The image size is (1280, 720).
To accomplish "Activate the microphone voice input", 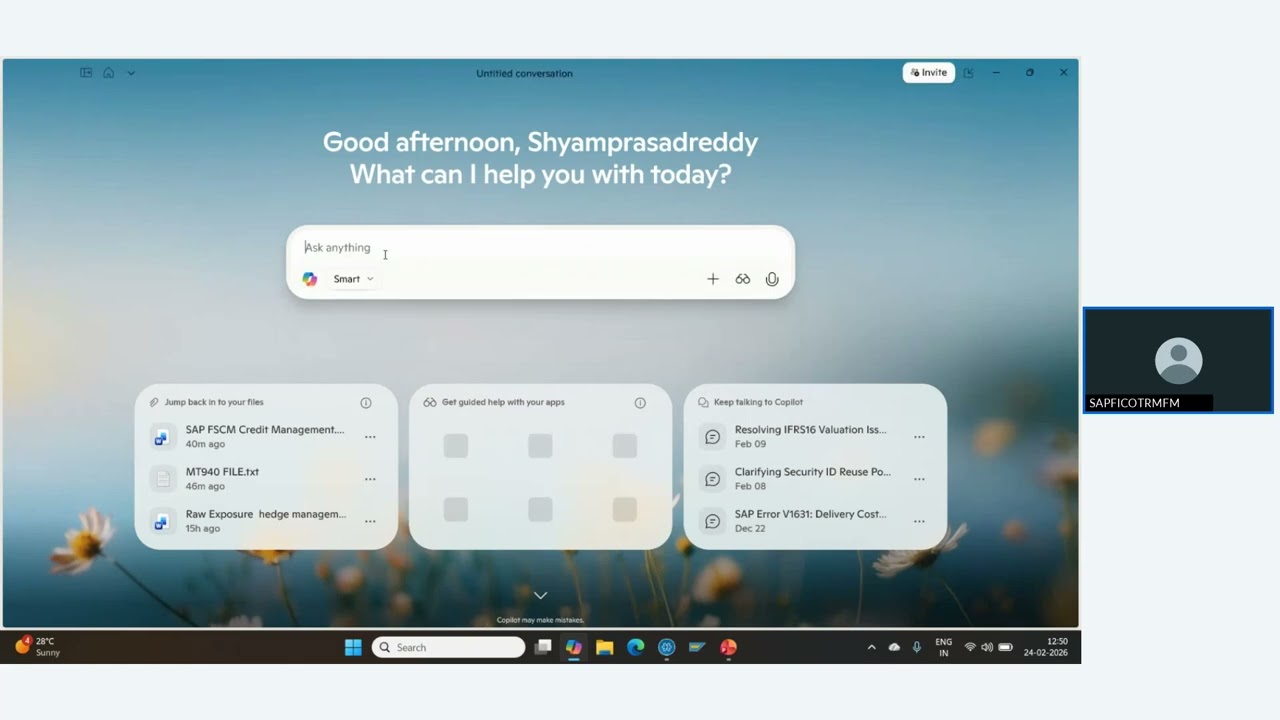I will click(x=772, y=279).
